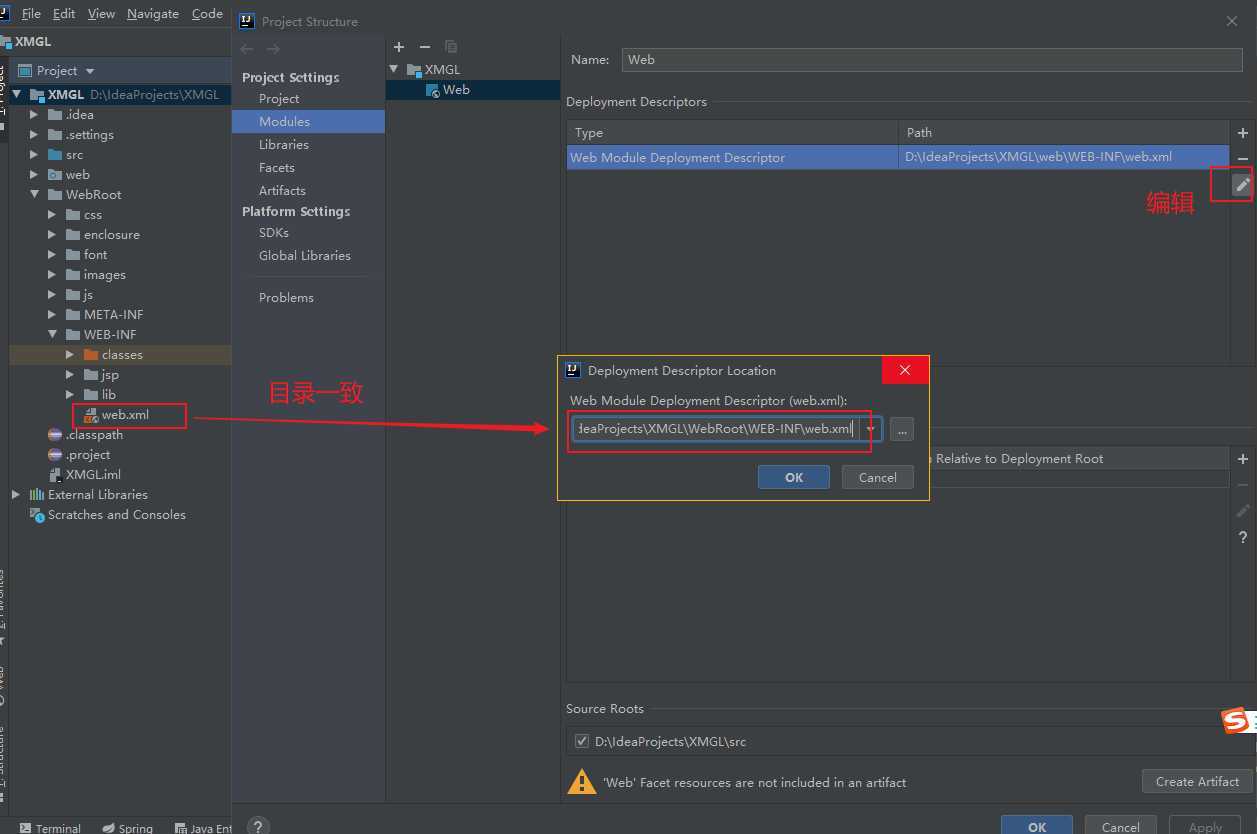
Task: Click the web.xml path input field
Action: [715, 429]
